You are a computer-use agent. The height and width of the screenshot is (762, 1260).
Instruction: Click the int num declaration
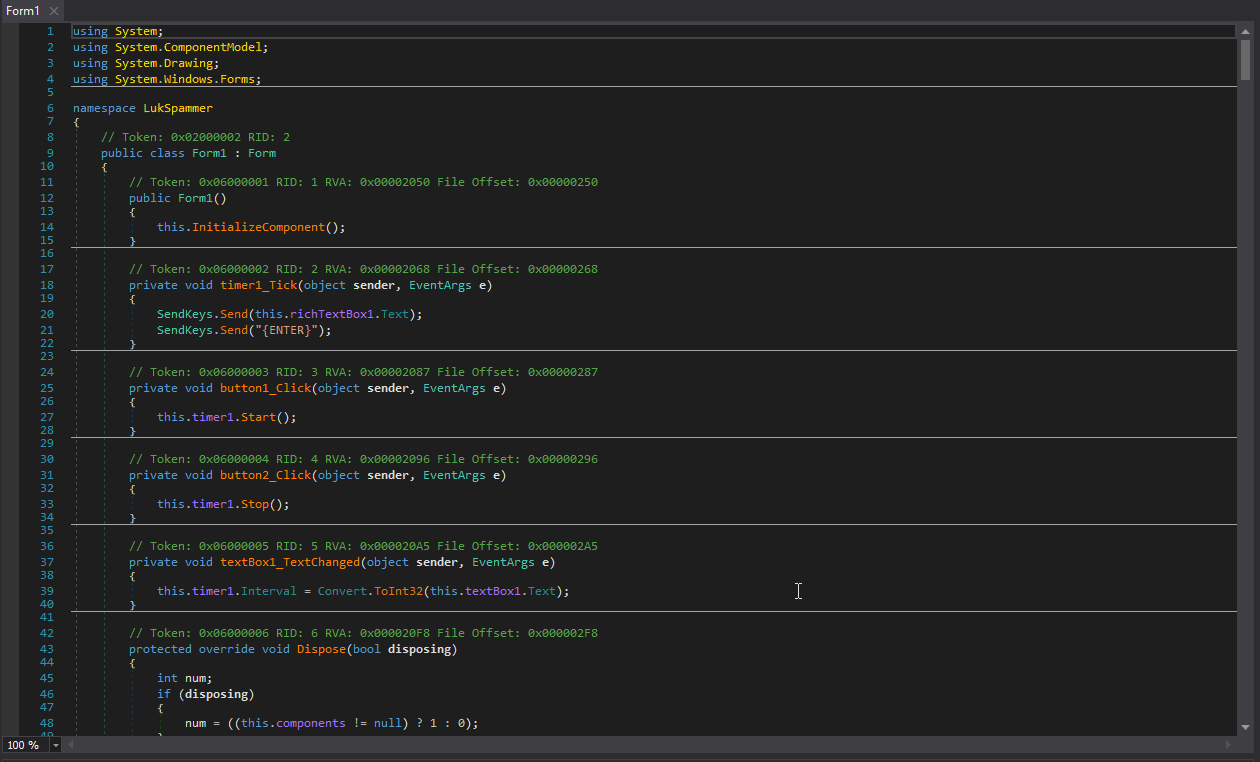click(x=184, y=678)
